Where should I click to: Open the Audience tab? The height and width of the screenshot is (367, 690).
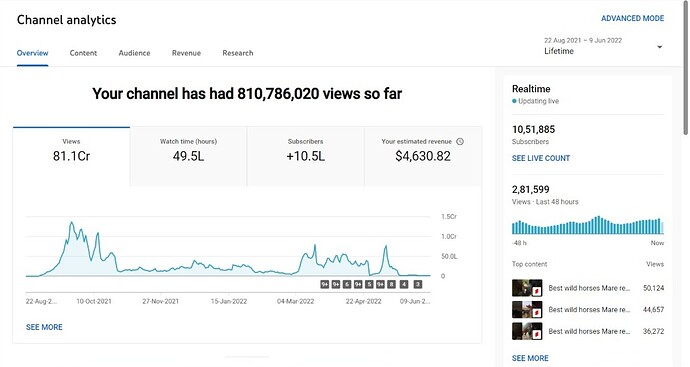coord(134,53)
